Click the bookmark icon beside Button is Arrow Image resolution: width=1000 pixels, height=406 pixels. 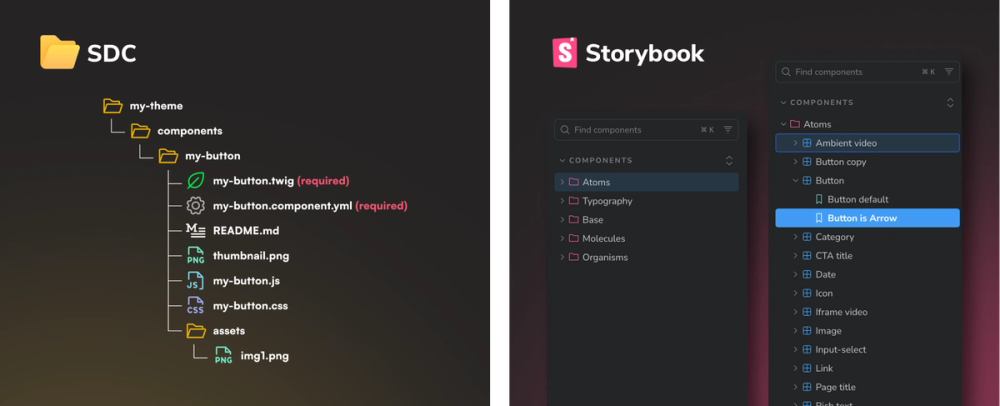pyautogui.click(x=819, y=218)
